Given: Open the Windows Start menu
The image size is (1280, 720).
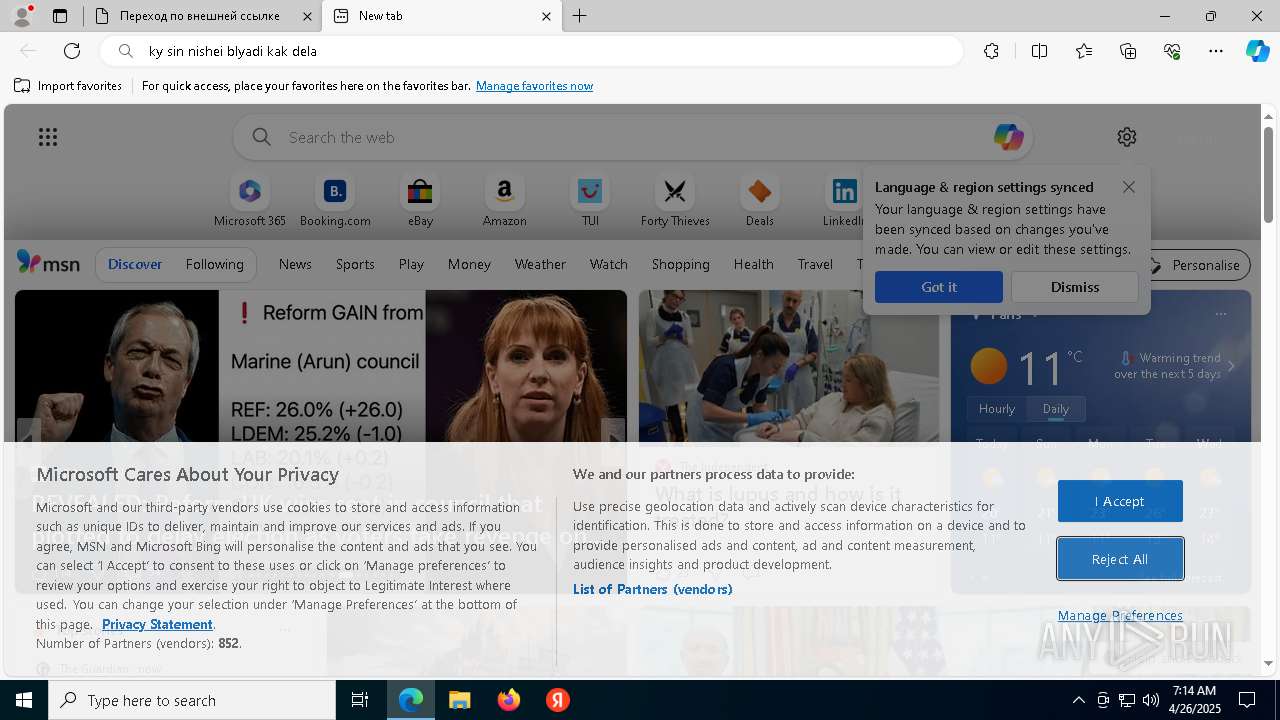Looking at the screenshot, I should pos(24,700).
